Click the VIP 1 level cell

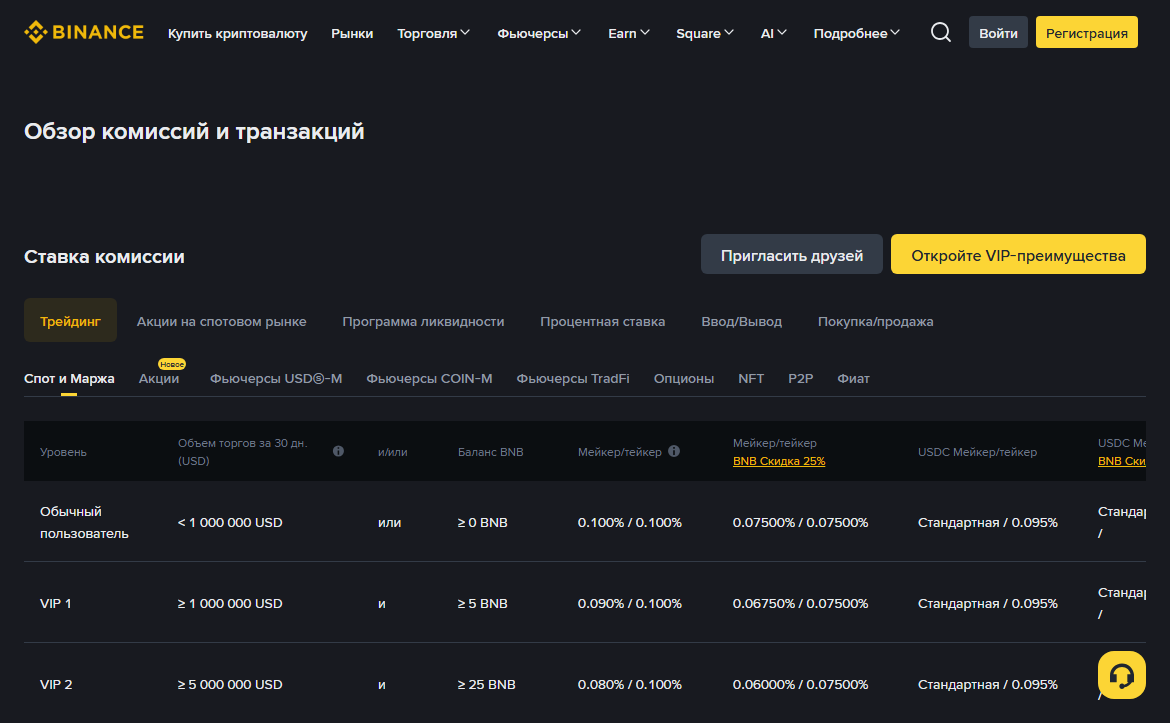[56, 604]
